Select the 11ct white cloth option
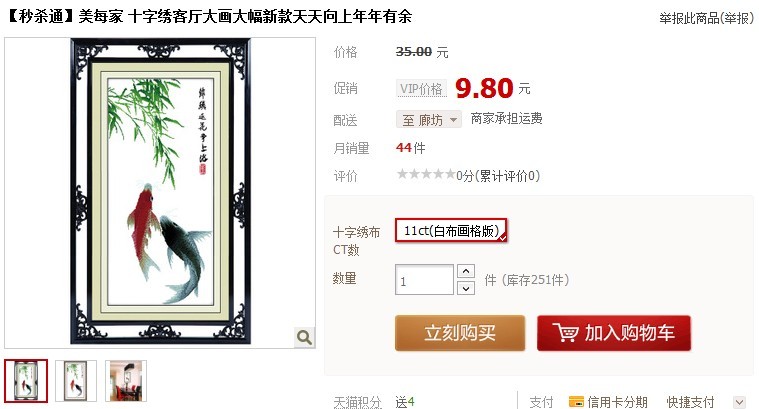This screenshot has height=409, width=759. [x=451, y=230]
